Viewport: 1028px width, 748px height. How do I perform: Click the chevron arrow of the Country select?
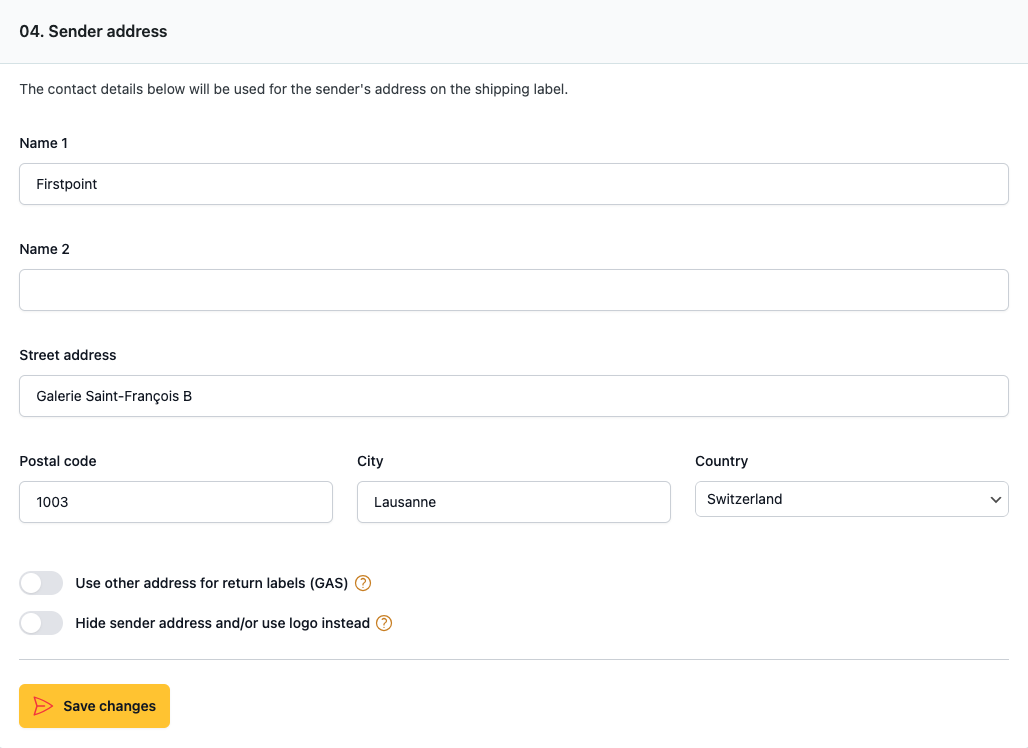[x=995, y=499]
